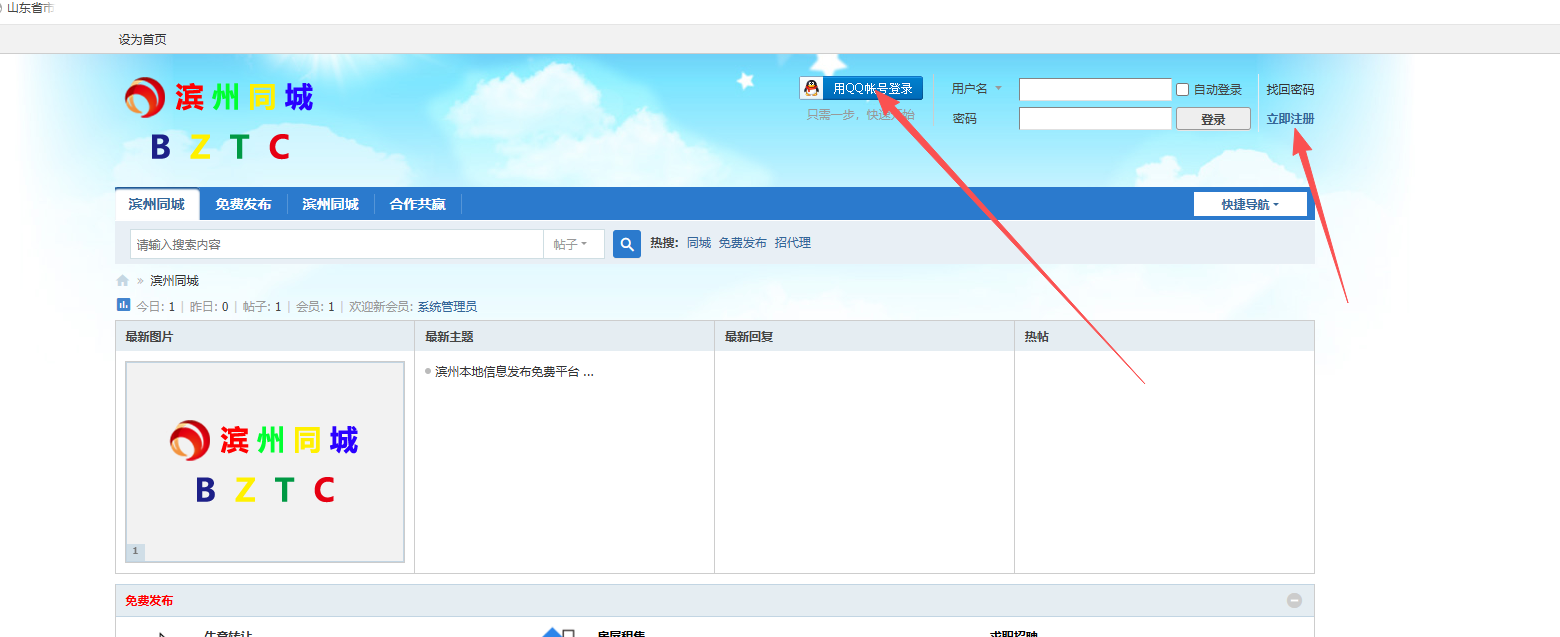Open the 滨州同城 latest image thumbnail
The width and height of the screenshot is (1560, 637).
point(265,462)
